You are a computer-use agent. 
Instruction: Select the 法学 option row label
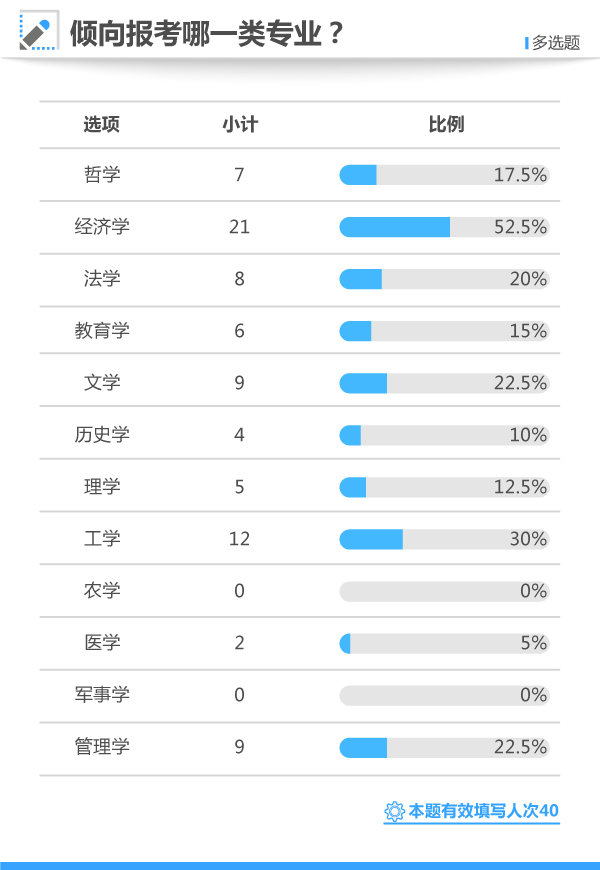(102, 279)
